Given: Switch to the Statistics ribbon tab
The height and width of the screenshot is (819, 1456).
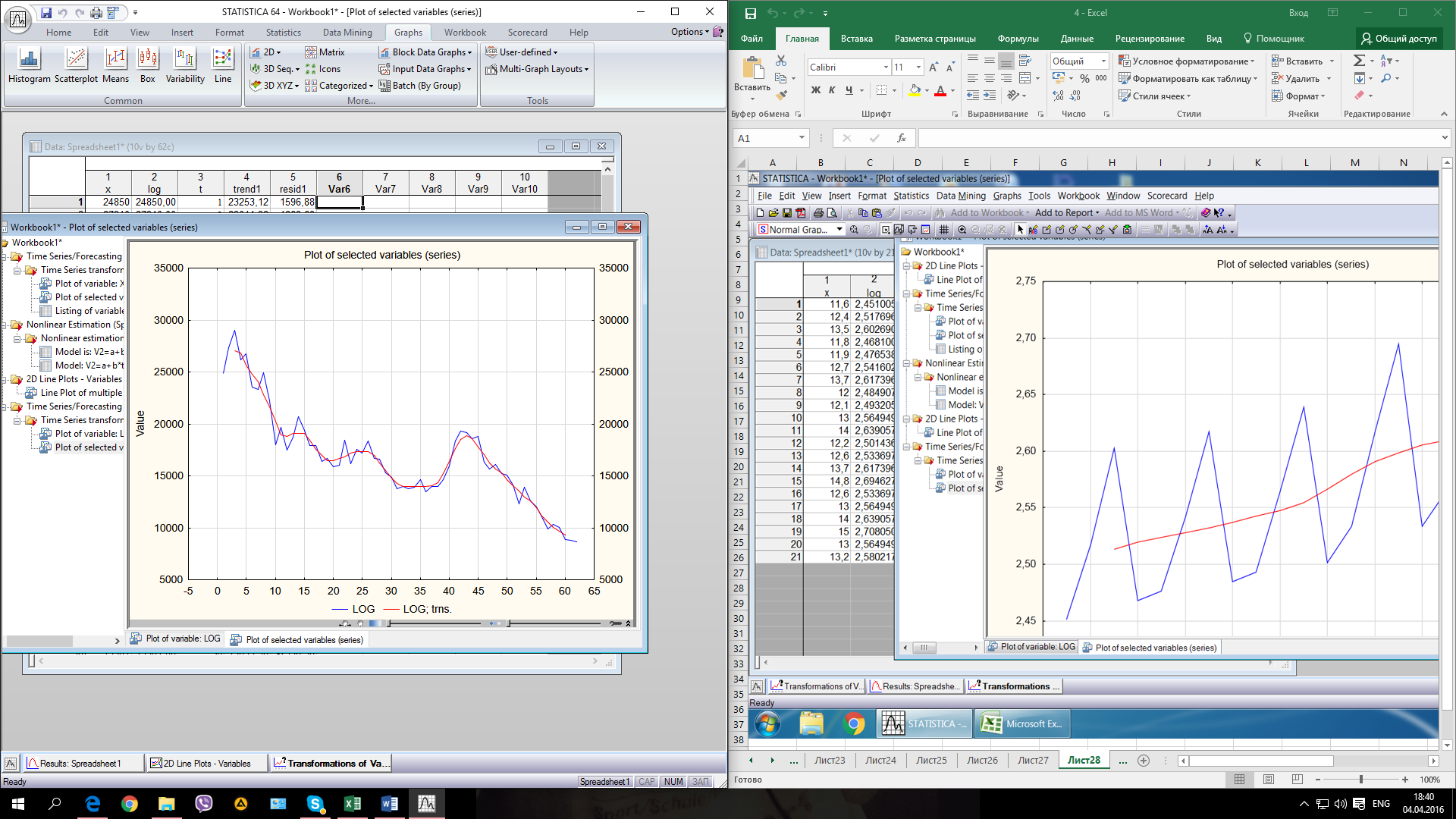Looking at the screenshot, I should click(283, 33).
